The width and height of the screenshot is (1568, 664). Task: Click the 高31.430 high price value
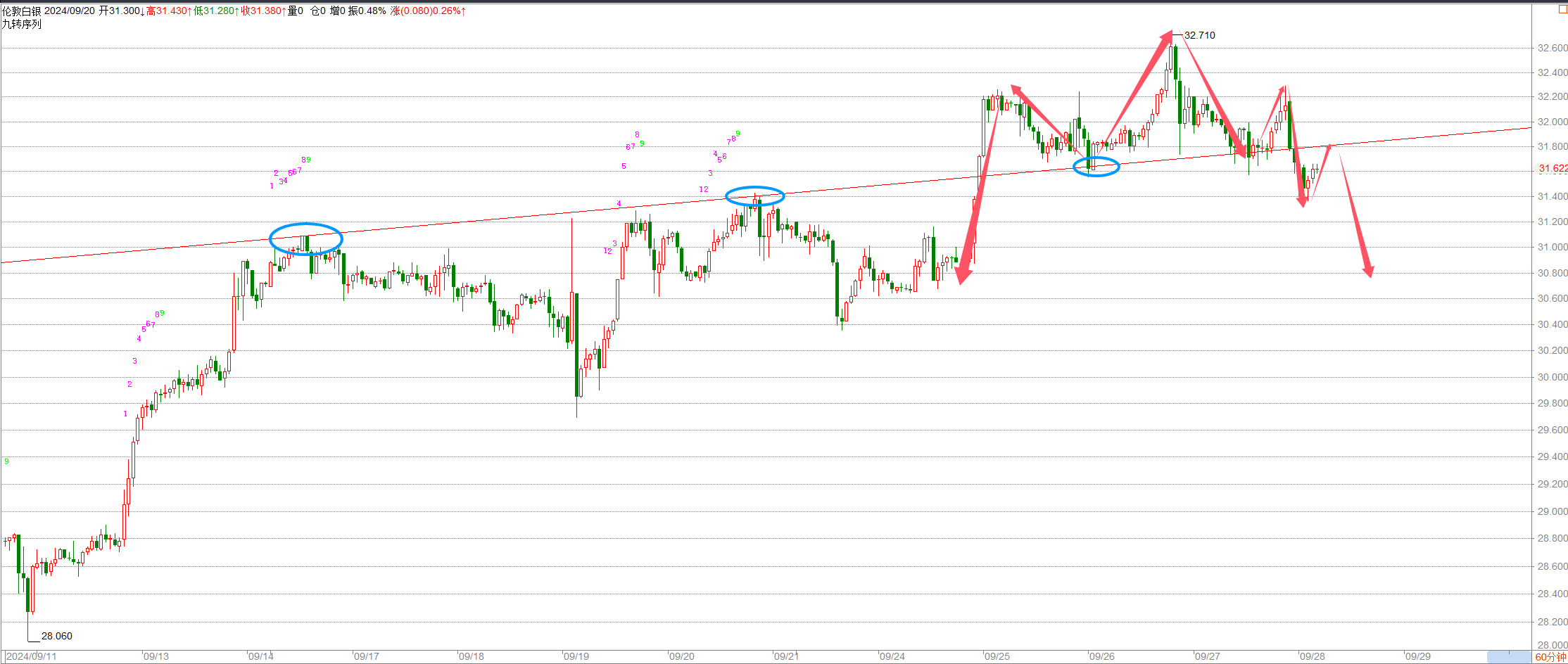coord(169,11)
